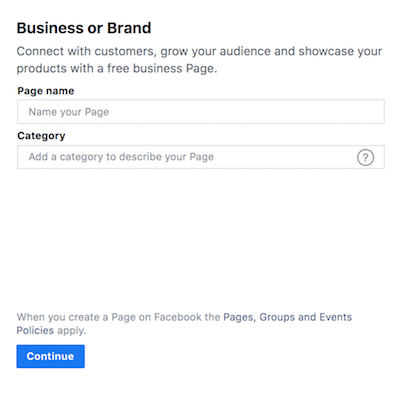Click the Category label above the field
The width and height of the screenshot is (400, 397).
pos(41,136)
